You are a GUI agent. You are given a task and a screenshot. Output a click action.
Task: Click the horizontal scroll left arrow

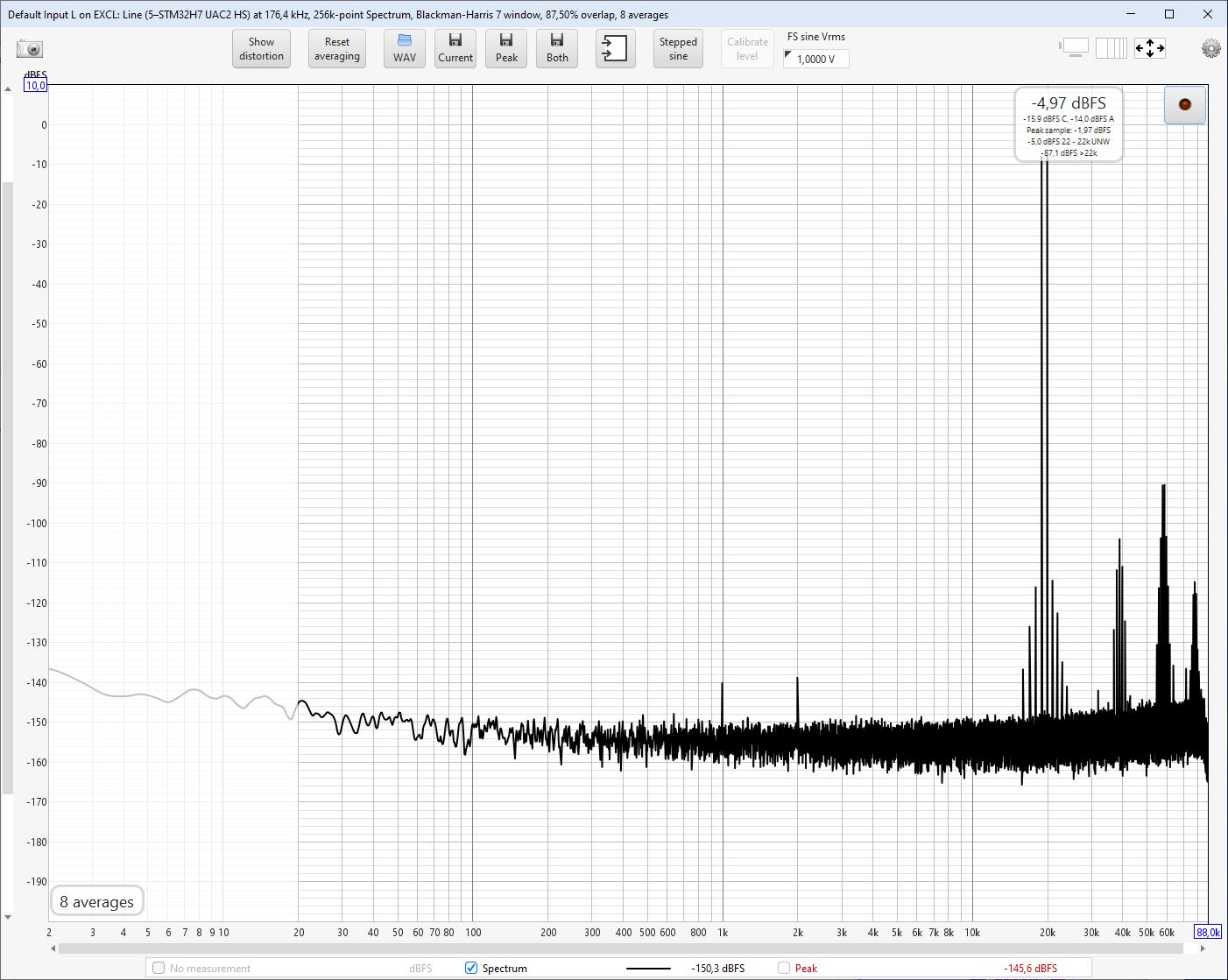coord(54,948)
